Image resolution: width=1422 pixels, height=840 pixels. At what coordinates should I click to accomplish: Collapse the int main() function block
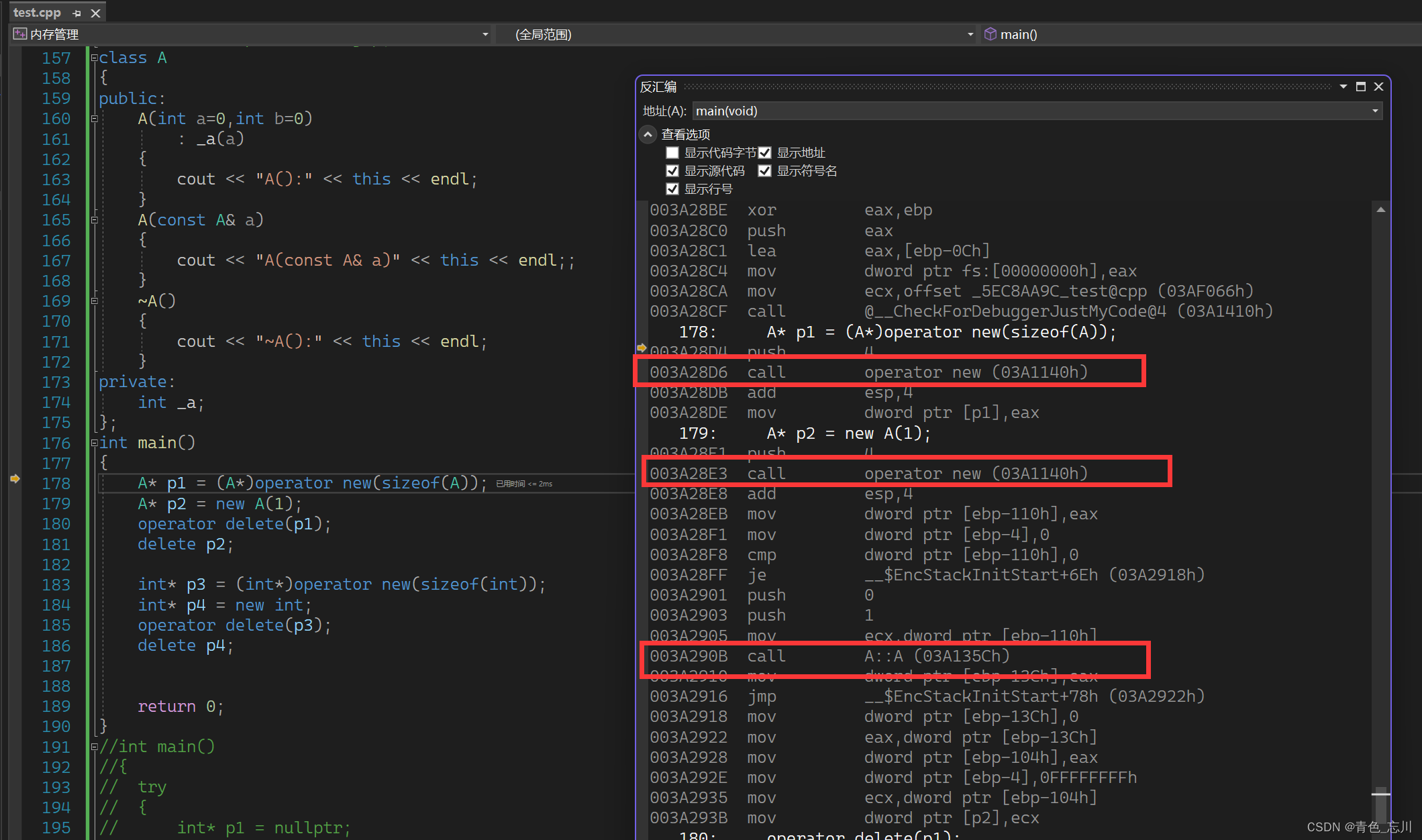(94, 443)
